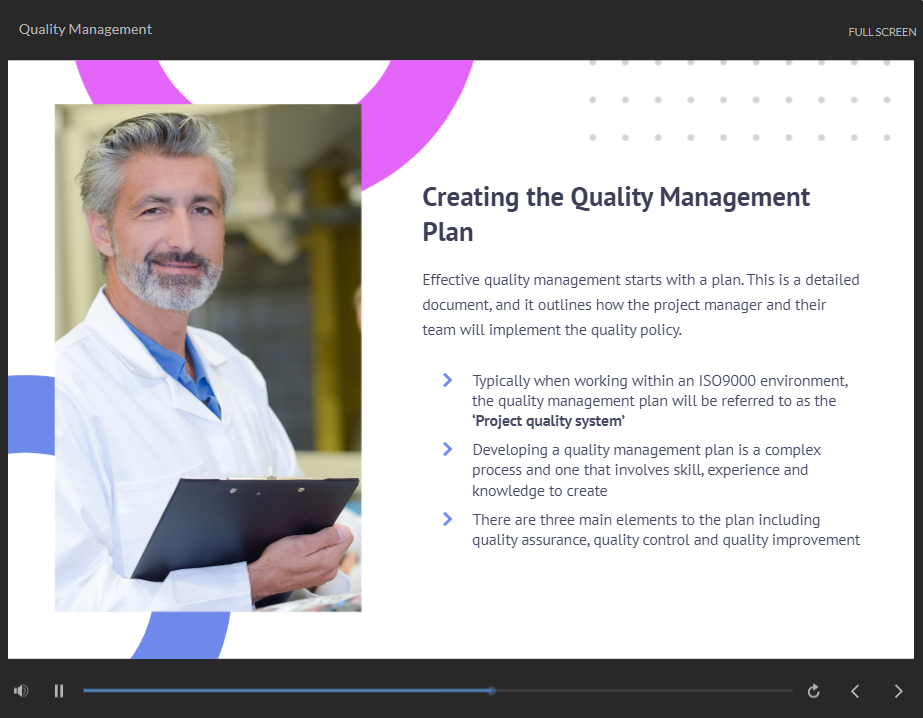Click the 'Effective quality management' intro paragraph
923x718 pixels.
click(x=640, y=304)
